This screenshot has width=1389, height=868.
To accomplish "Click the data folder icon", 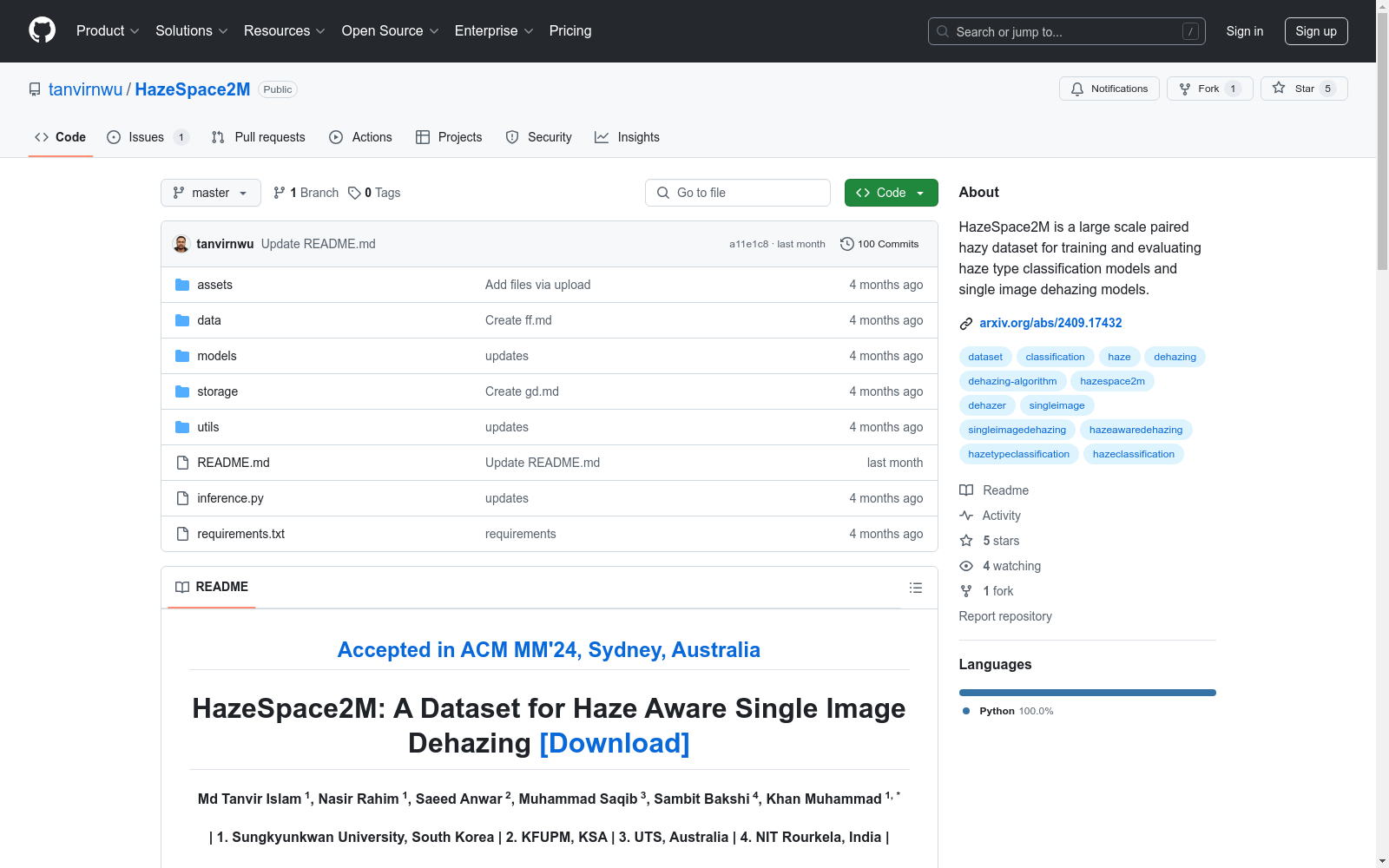I will pos(182,320).
